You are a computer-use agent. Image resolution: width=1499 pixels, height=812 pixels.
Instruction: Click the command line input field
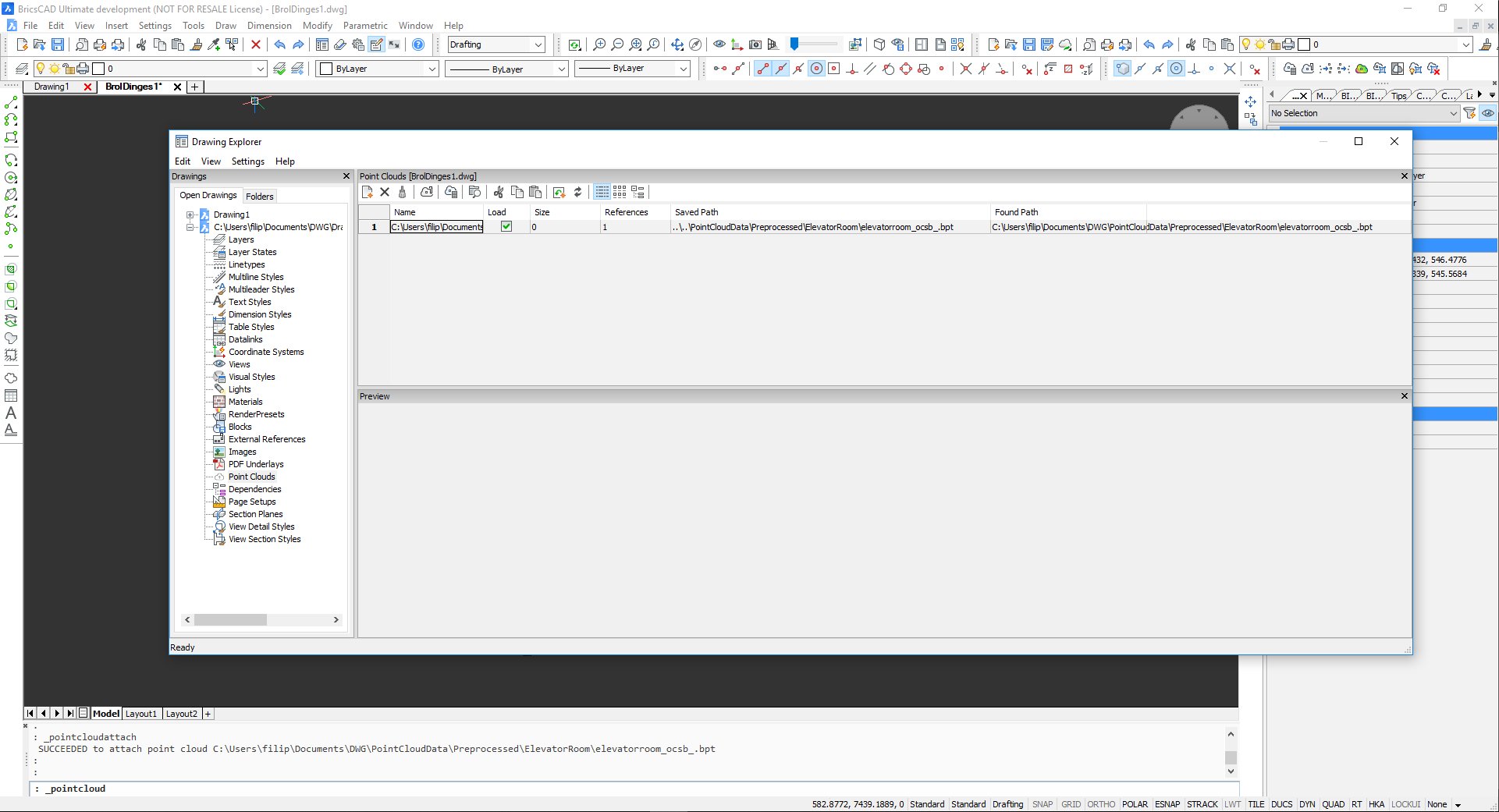[x=634, y=789]
